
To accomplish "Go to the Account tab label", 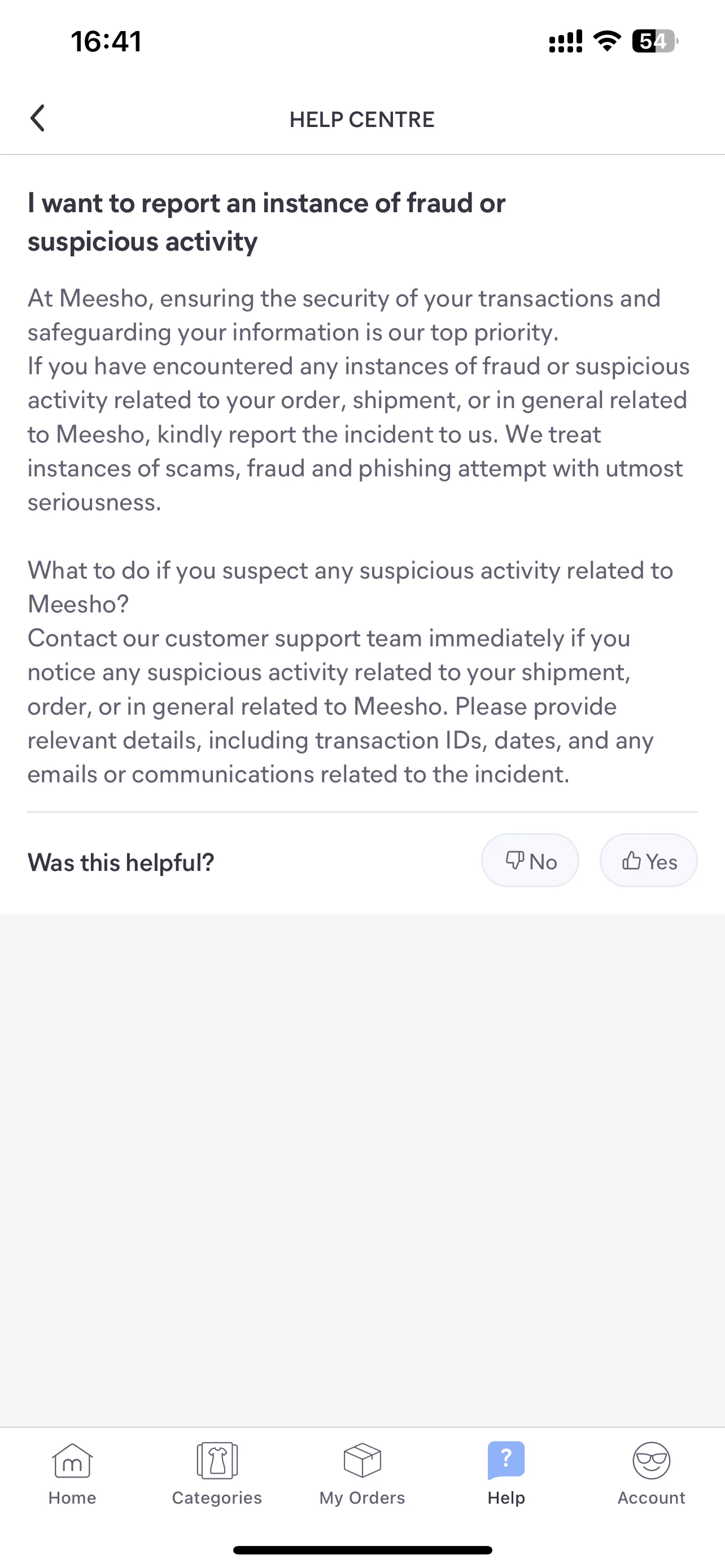I will point(652,1498).
